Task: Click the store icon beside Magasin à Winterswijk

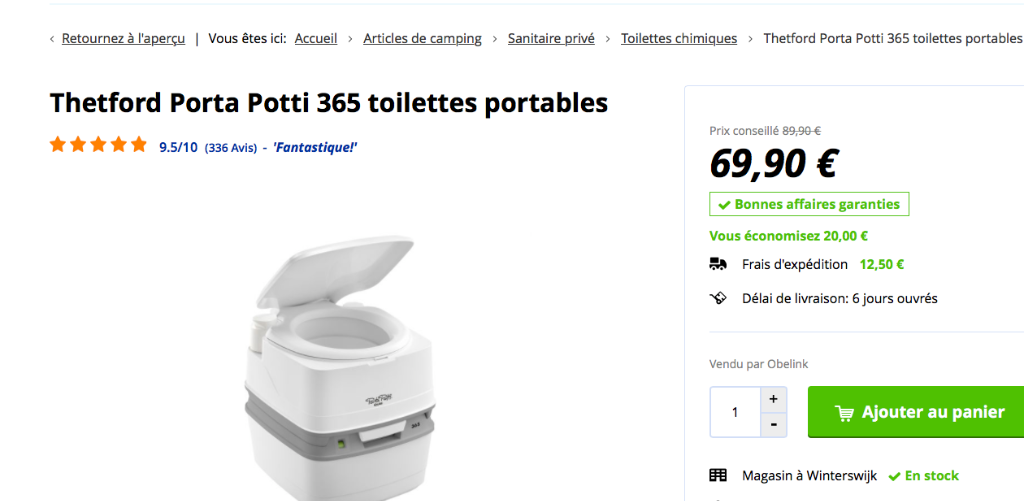Action: [x=718, y=476]
